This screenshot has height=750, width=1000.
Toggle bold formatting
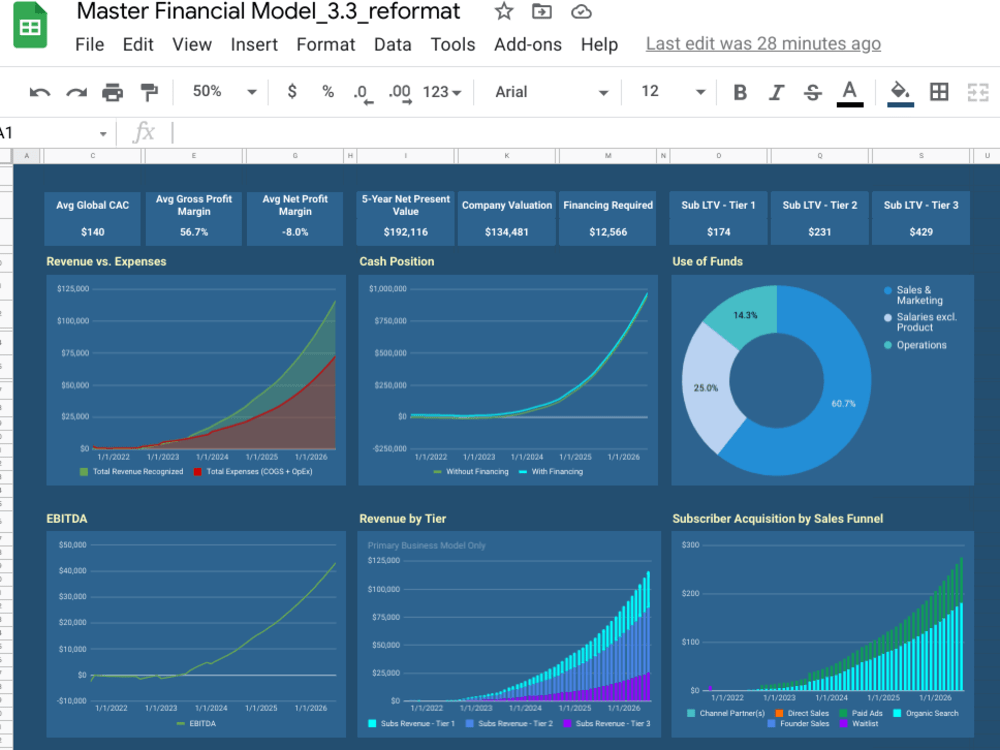(x=739, y=92)
